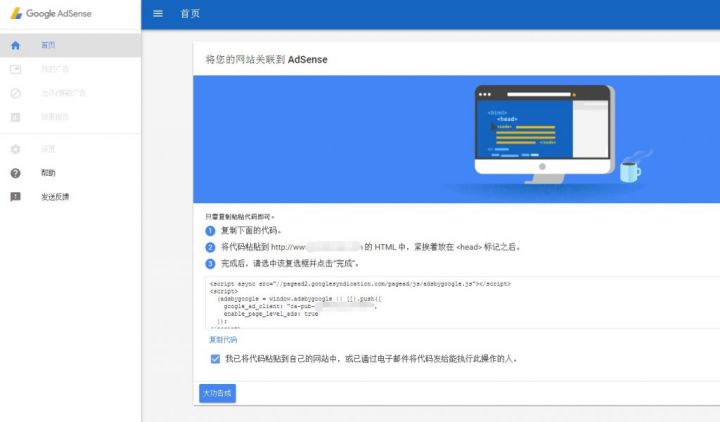720x422 pixels.
Task: Click the heading 将您的网站关联到 AdSense
Action: 266,60
